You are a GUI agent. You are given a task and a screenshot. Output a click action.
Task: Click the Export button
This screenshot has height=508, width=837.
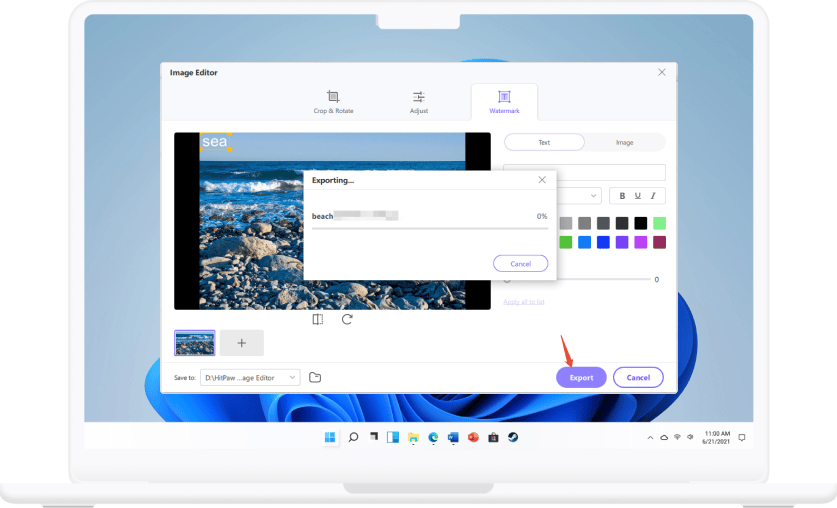[x=581, y=377]
